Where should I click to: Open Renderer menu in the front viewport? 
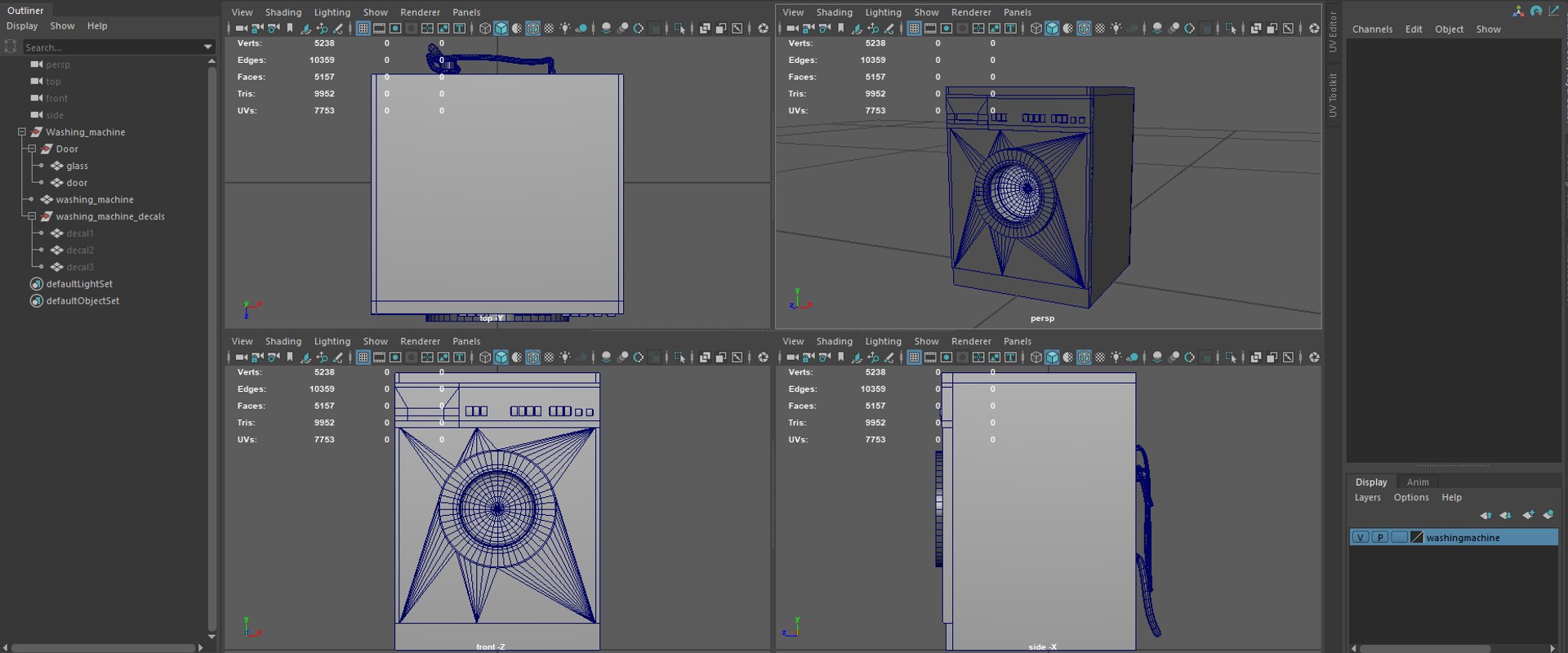click(x=421, y=341)
